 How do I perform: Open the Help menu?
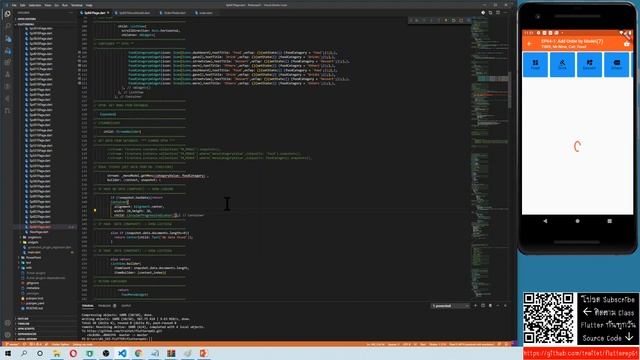[x=89, y=5]
